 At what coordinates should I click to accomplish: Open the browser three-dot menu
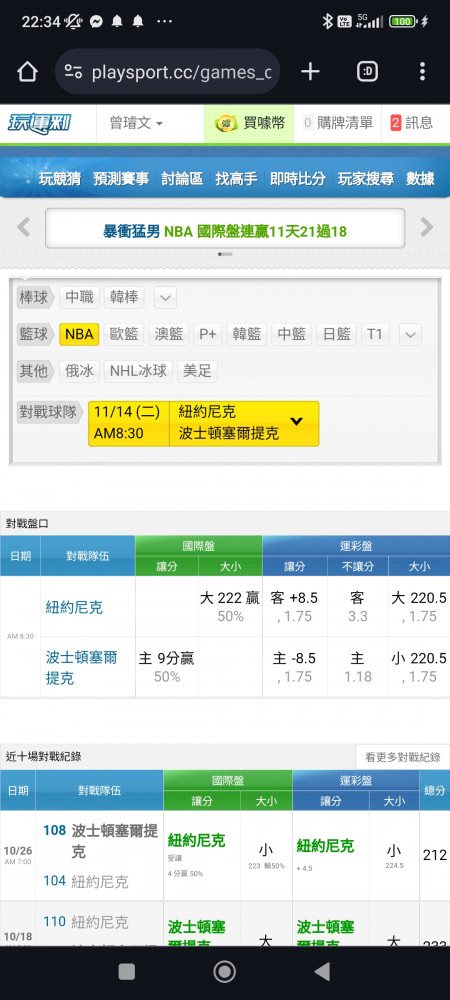pyautogui.click(x=422, y=72)
